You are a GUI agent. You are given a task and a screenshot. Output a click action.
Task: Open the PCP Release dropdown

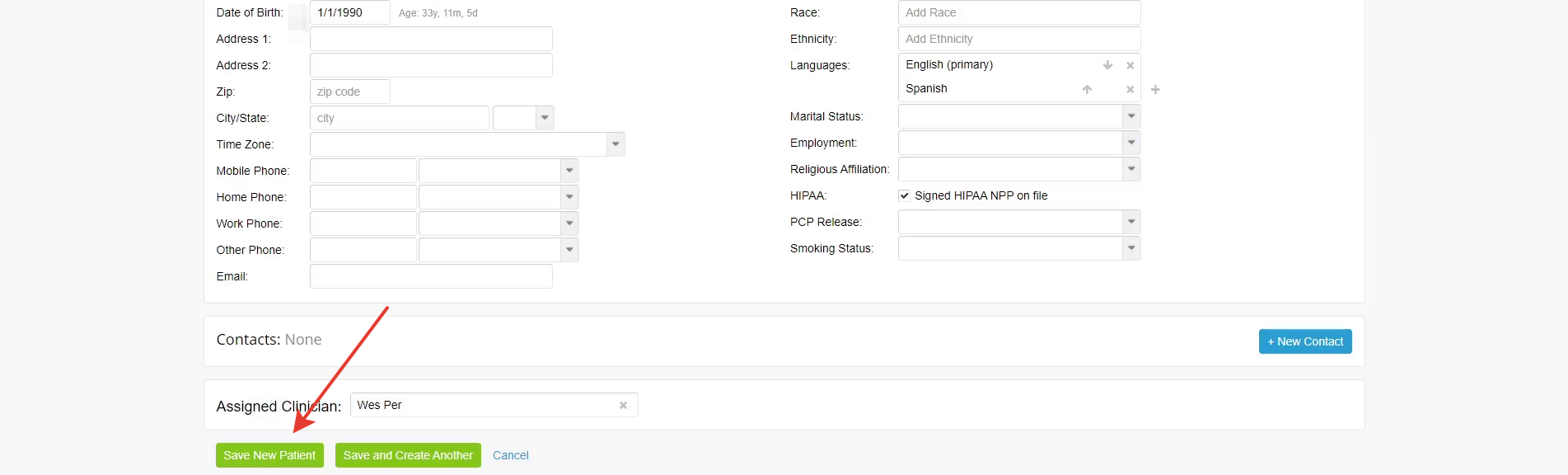tap(1131, 222)
